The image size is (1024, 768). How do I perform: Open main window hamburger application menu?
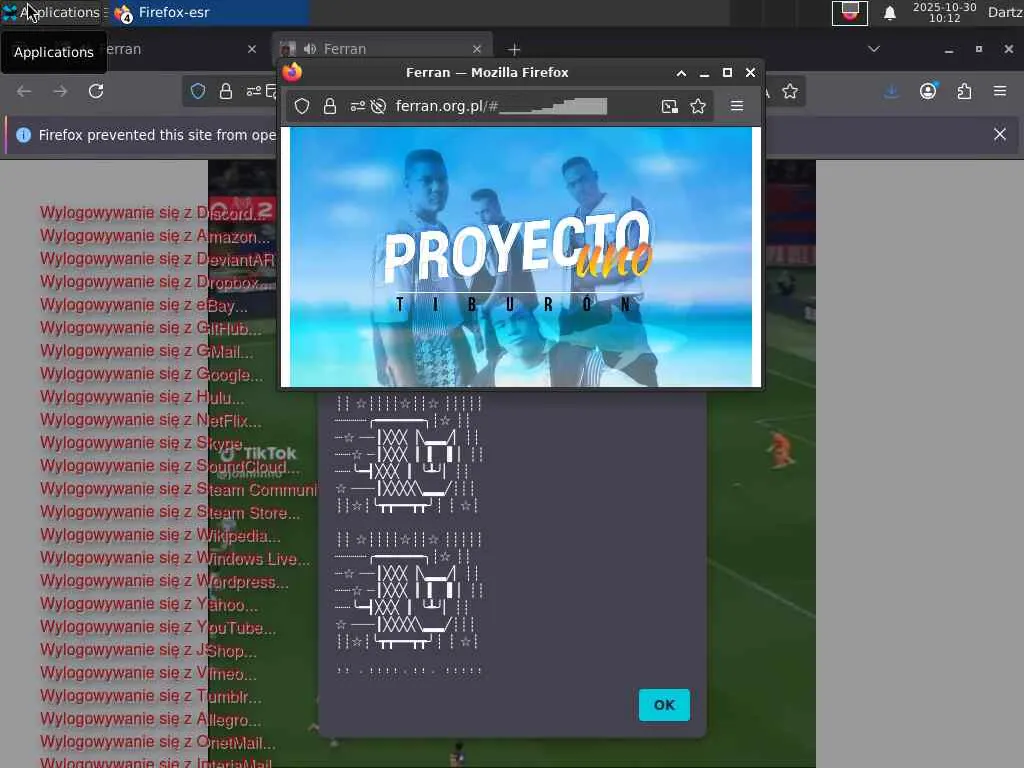[1000, 91]
